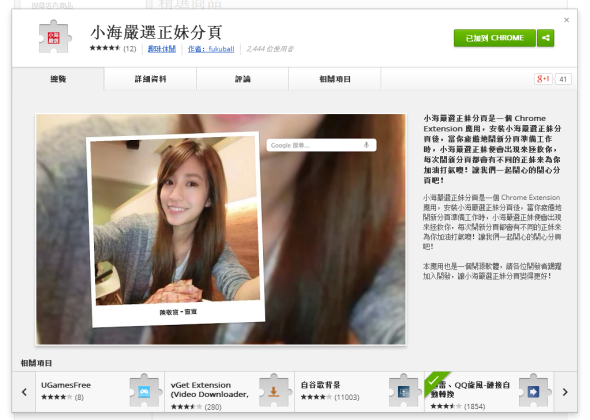Click the extension preview screenshot
The image size is (590, 420).
click(221, 229)
